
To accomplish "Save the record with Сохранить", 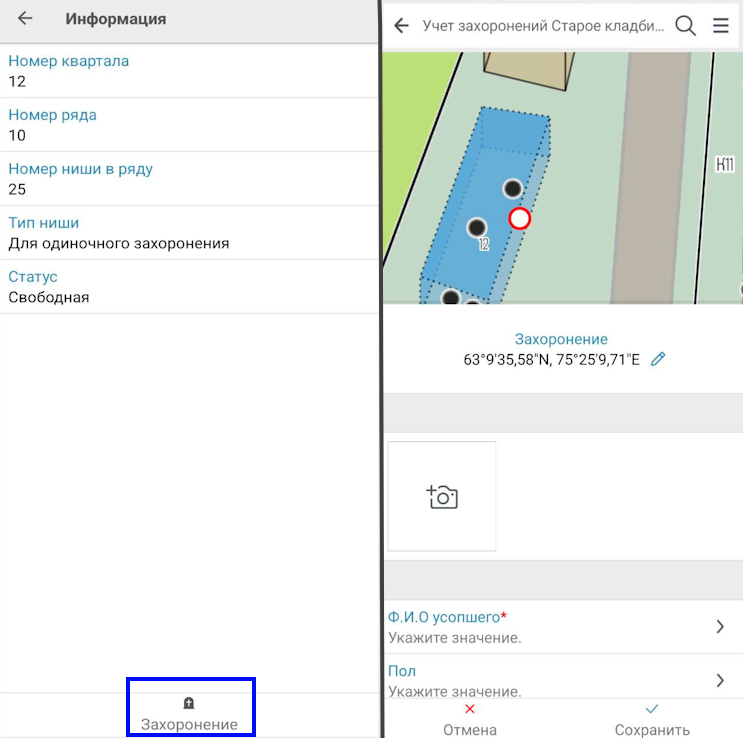I will tap(652, 719).
